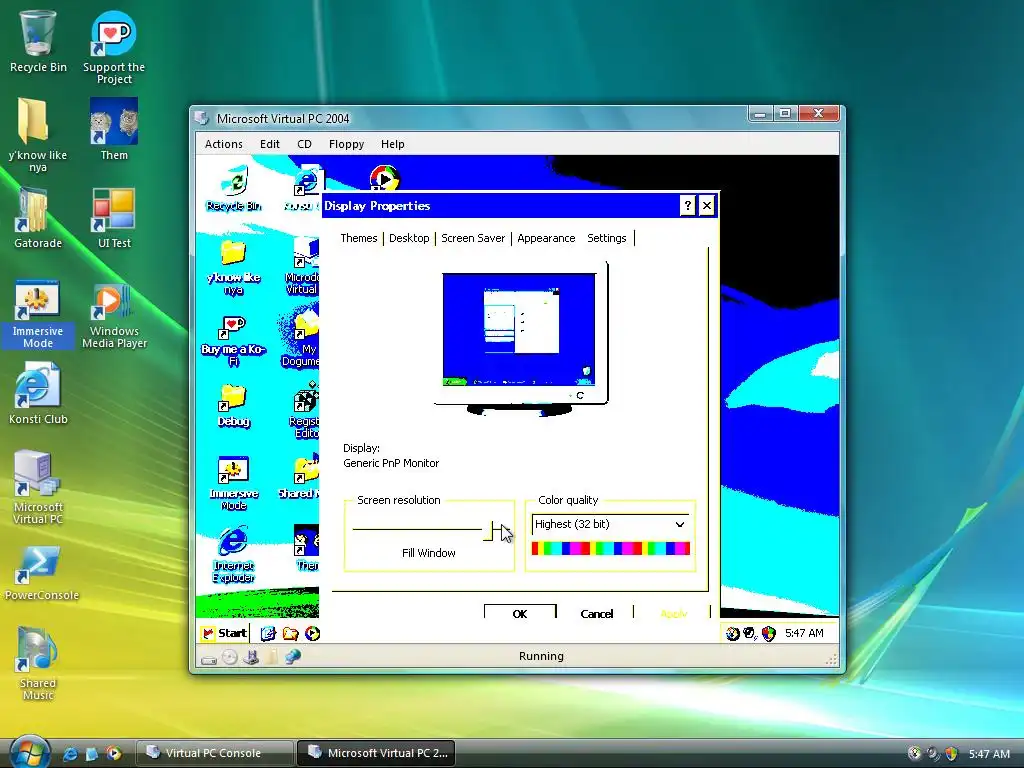Viewport: 1024px width, 768px height.
Task: Click the show desktop icon in host quick launch
Action: click(91, 754)
